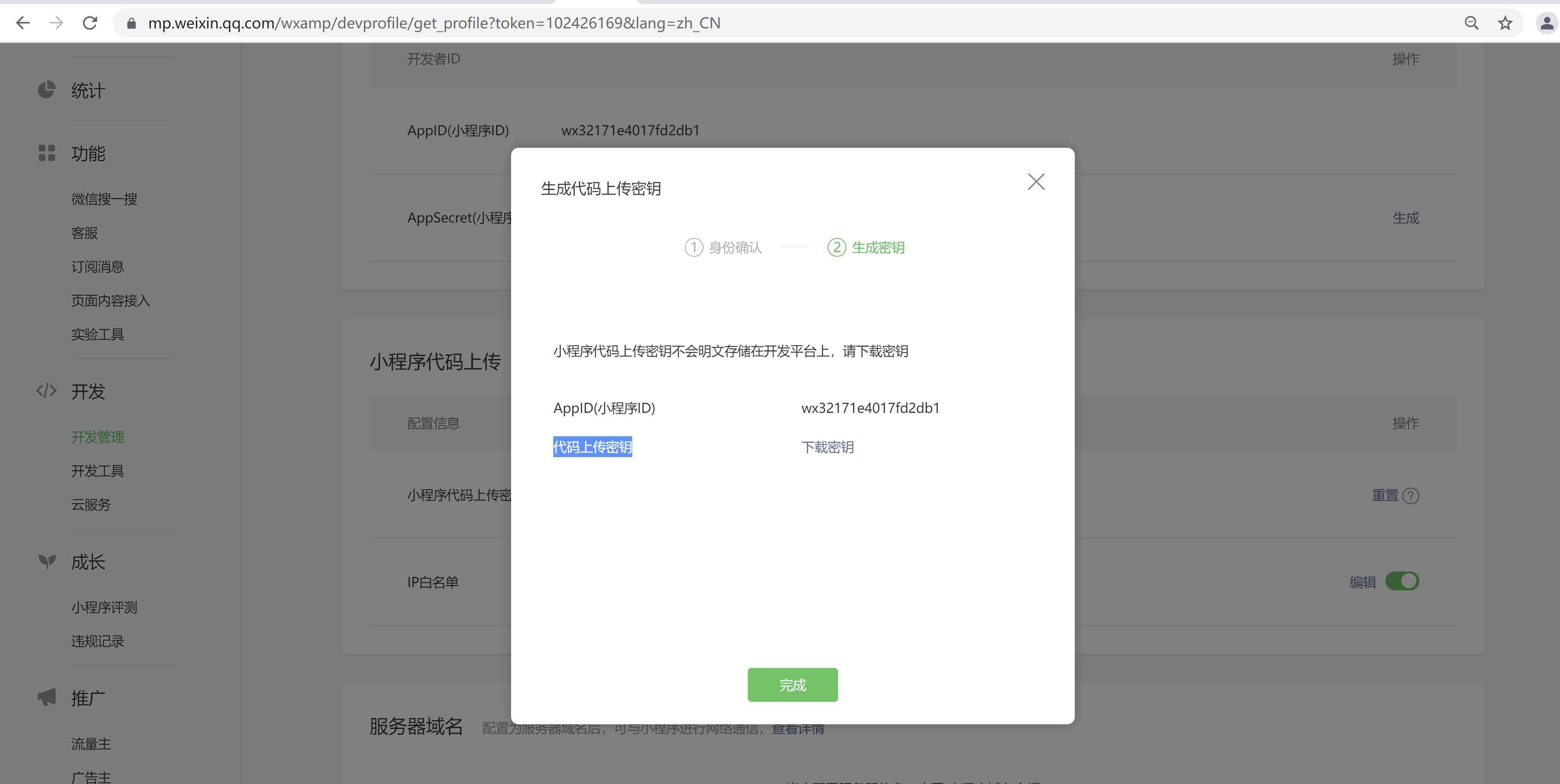Click the 统计 pie chart icon
The height and width of the screenshot is (784, 1560).
[x=47, y=90]
